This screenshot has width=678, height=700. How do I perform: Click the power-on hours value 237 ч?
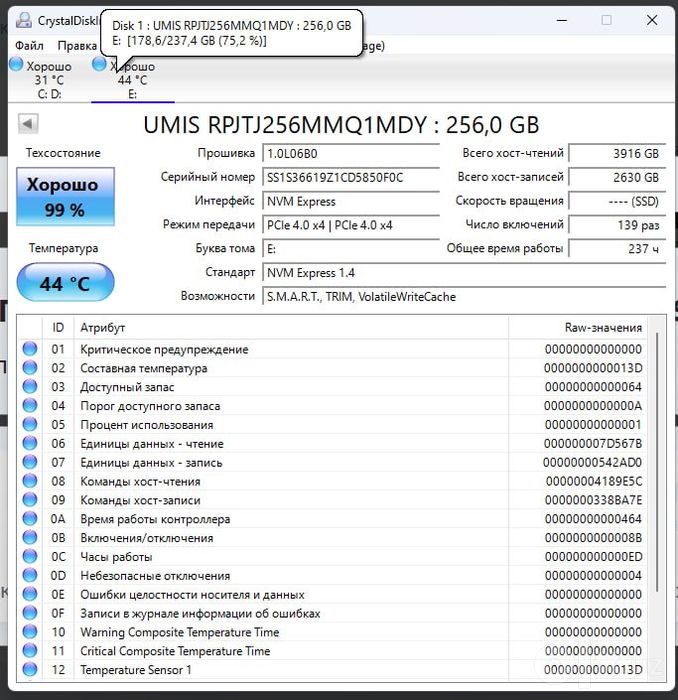[x=617, y=249]
